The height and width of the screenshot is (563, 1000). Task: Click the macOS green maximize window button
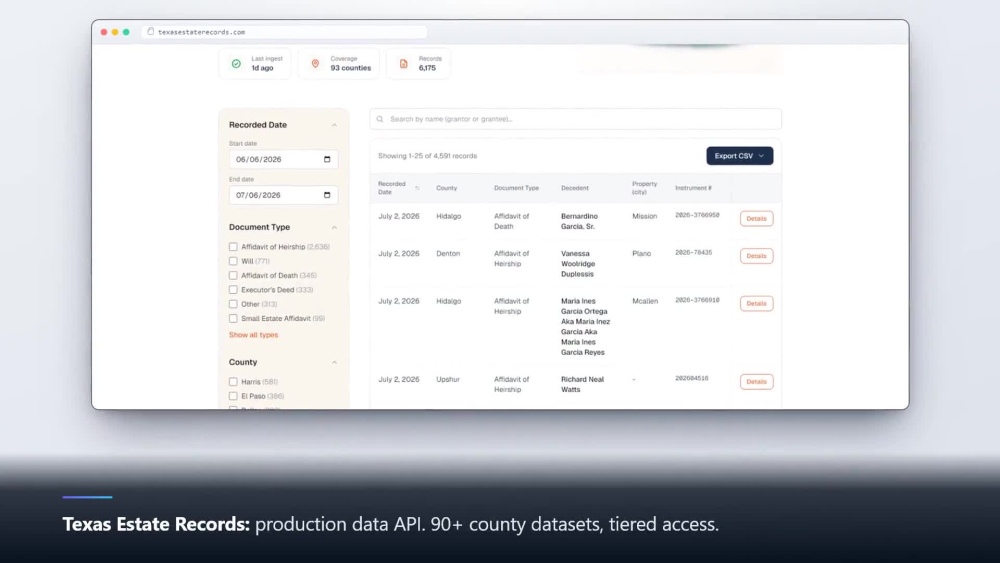pyautogui.click(x=126, y=32)
